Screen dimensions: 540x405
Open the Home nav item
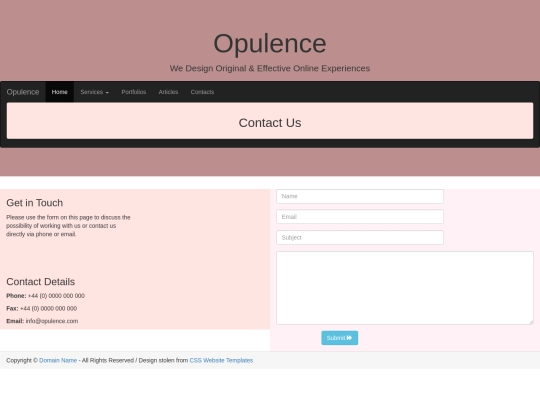60,92
